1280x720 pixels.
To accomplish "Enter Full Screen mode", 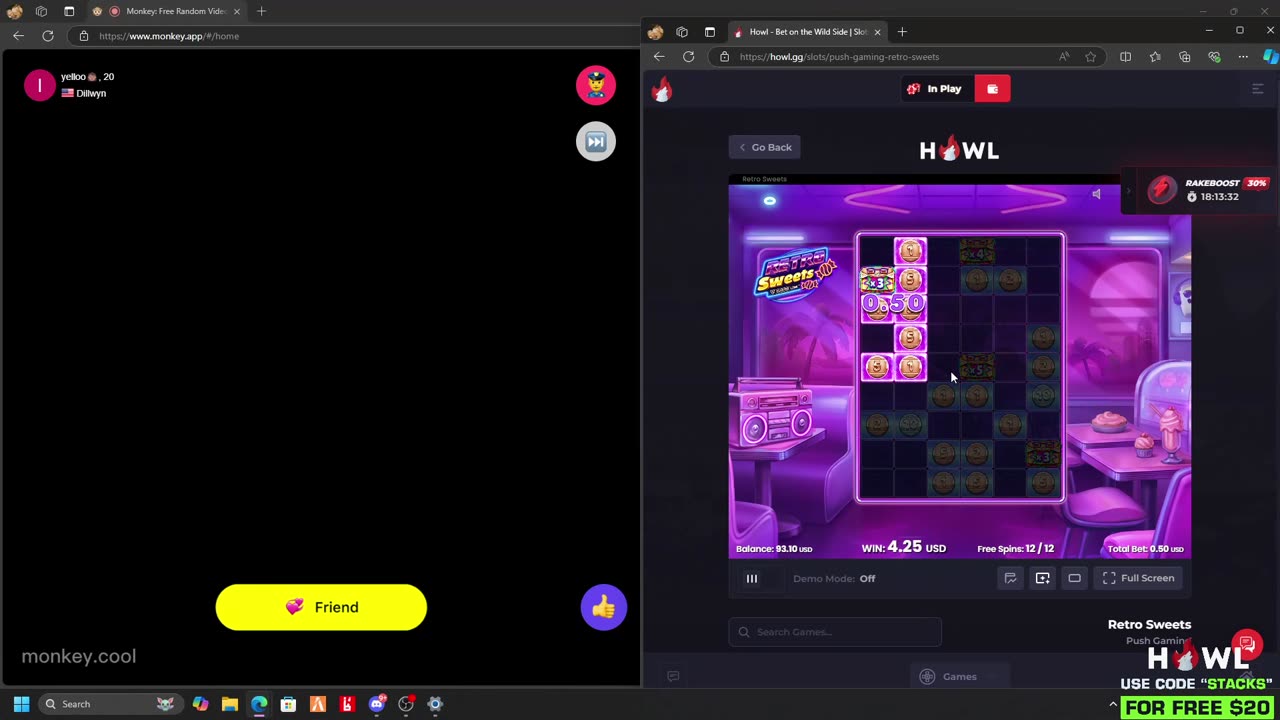I will (1138, 578).
